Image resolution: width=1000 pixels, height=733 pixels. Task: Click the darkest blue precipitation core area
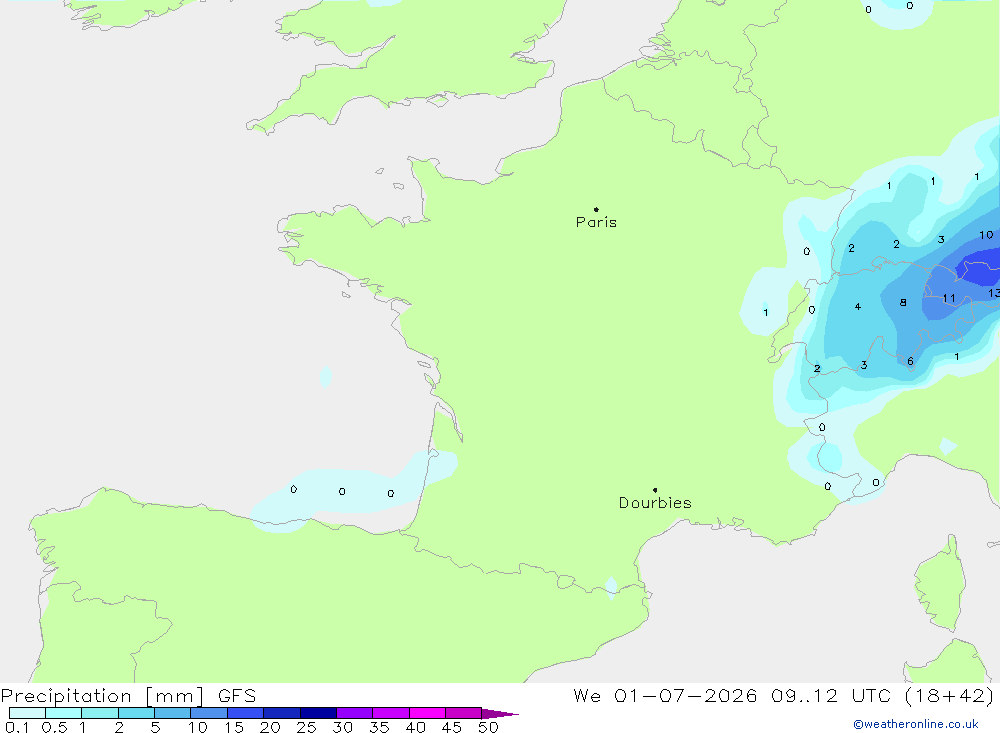click(x=980, y=267)
